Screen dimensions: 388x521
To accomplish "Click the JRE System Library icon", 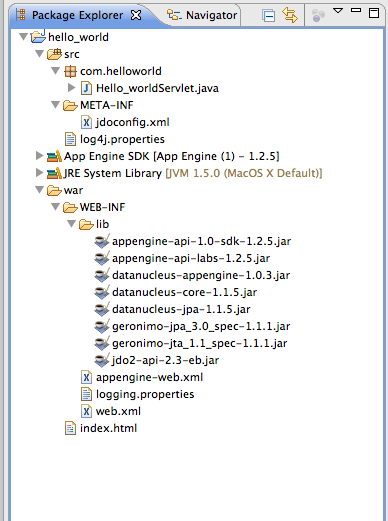I will coord(54,173).
